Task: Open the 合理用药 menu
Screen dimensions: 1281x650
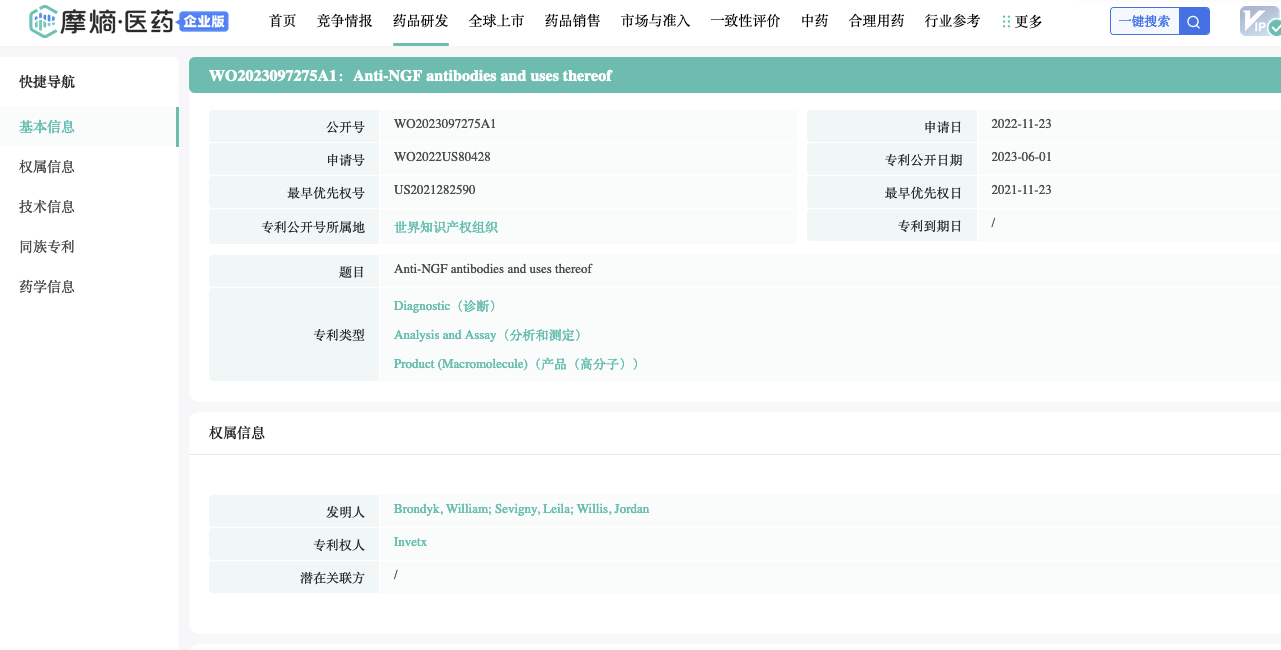Action: (877, 21)
